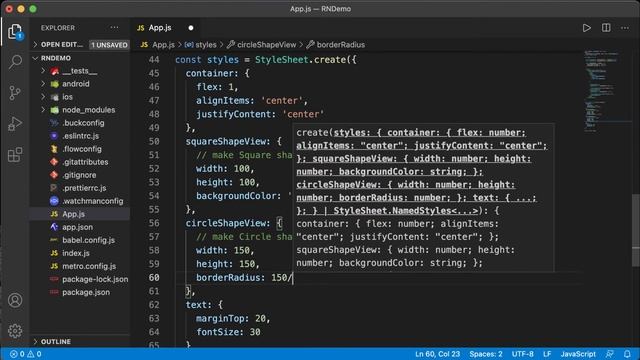This screenshot has height=360, width=640.
Task: Click styles in the breadcrumb
Action: tap(206, 45)
